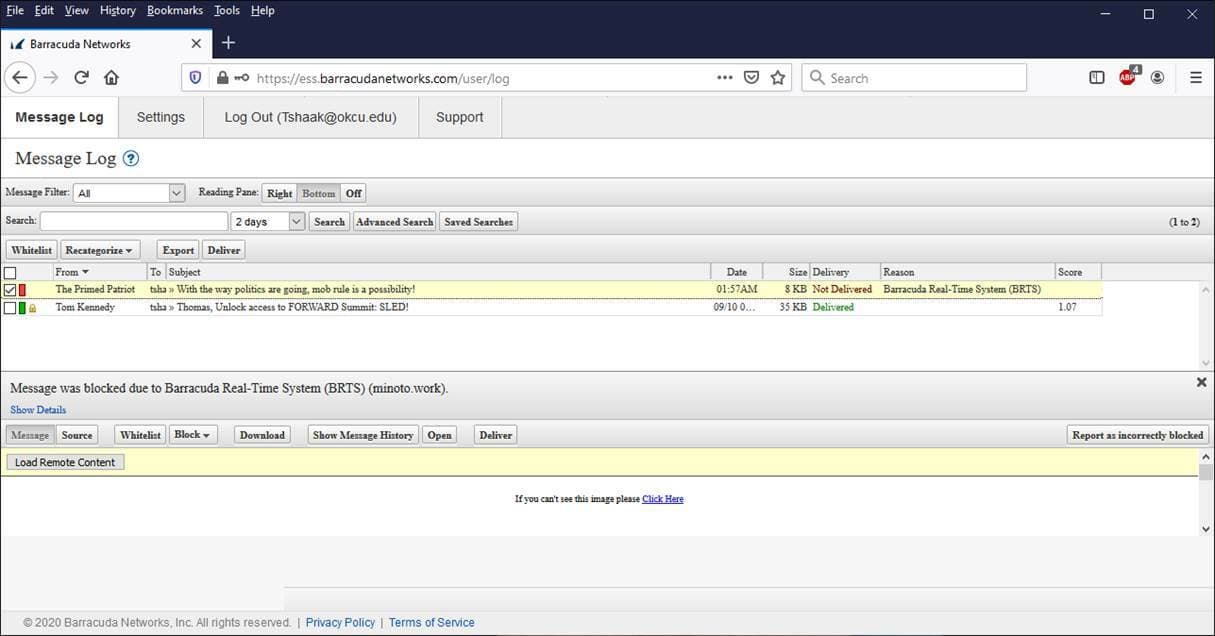Open the Terms of Service link

pos(432,622)
